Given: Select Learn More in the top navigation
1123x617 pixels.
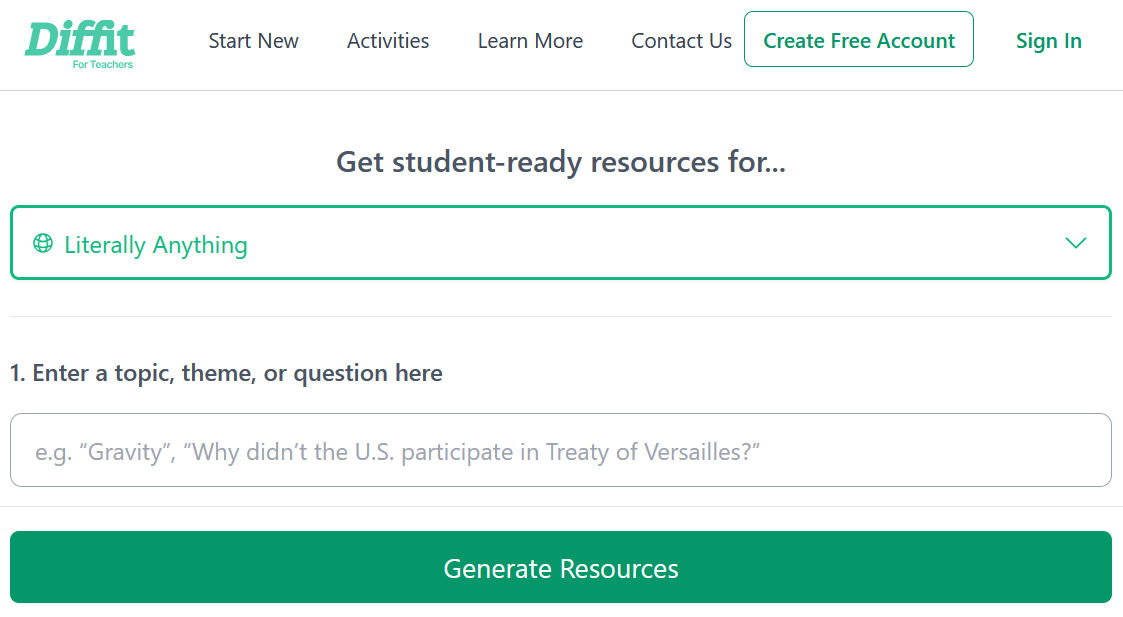Looking at the screenshot, I should tap(530, 41).
